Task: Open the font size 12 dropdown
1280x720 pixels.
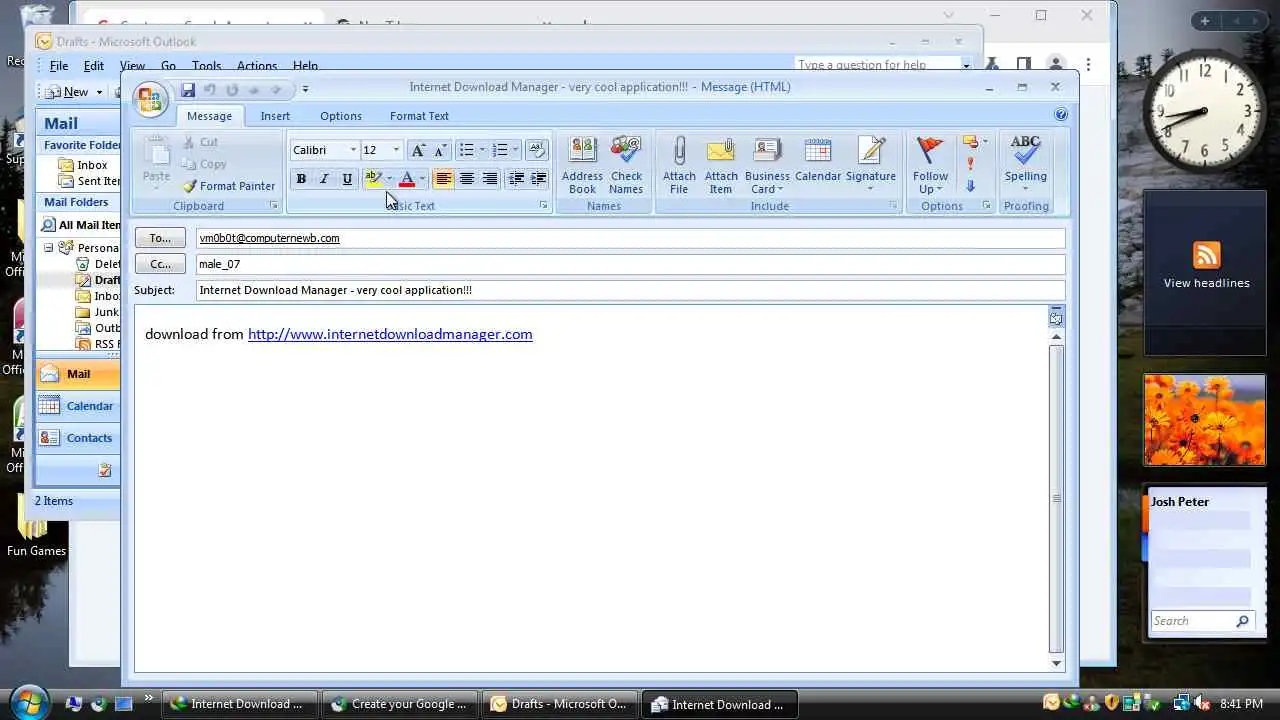Action: pos(396,150)
